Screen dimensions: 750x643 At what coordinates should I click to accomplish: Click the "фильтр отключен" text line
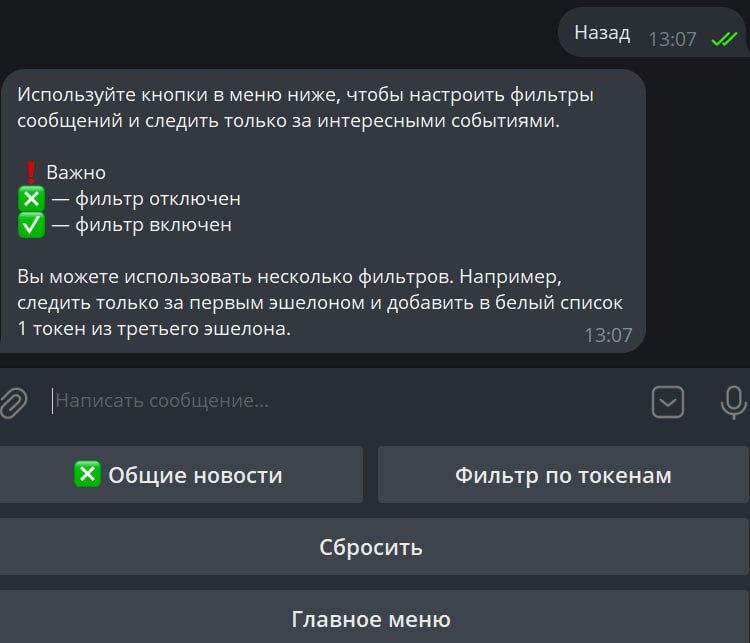pyautogui.click(x=158, y=199)
